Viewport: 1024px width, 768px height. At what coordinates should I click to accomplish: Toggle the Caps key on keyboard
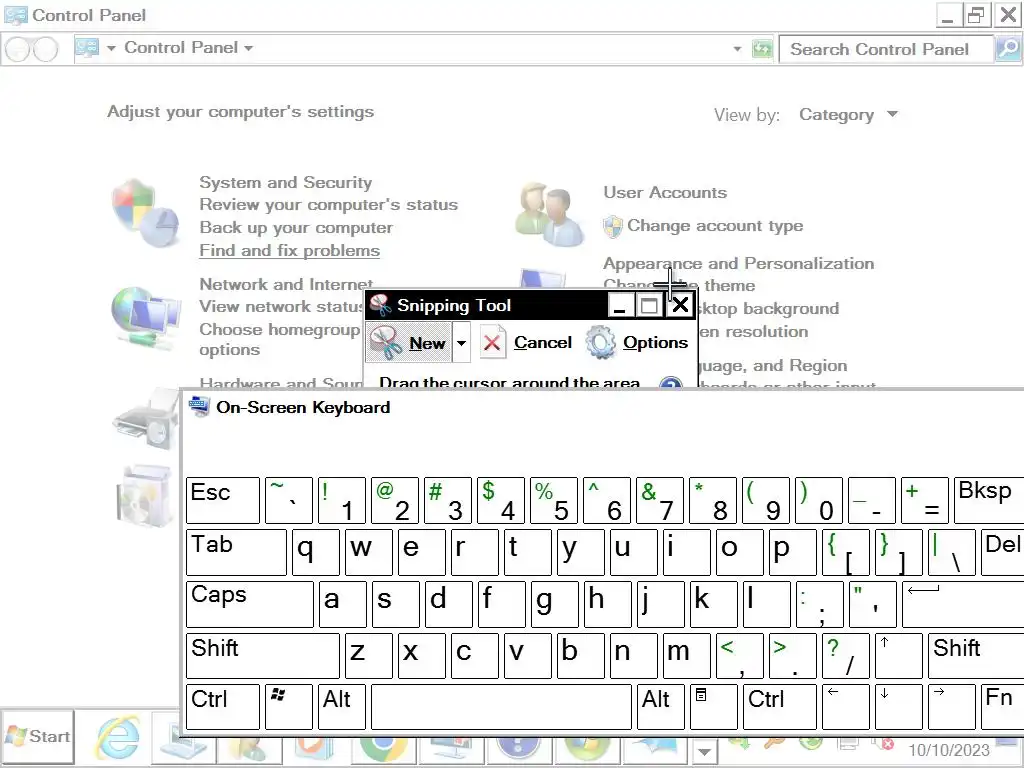249,605
